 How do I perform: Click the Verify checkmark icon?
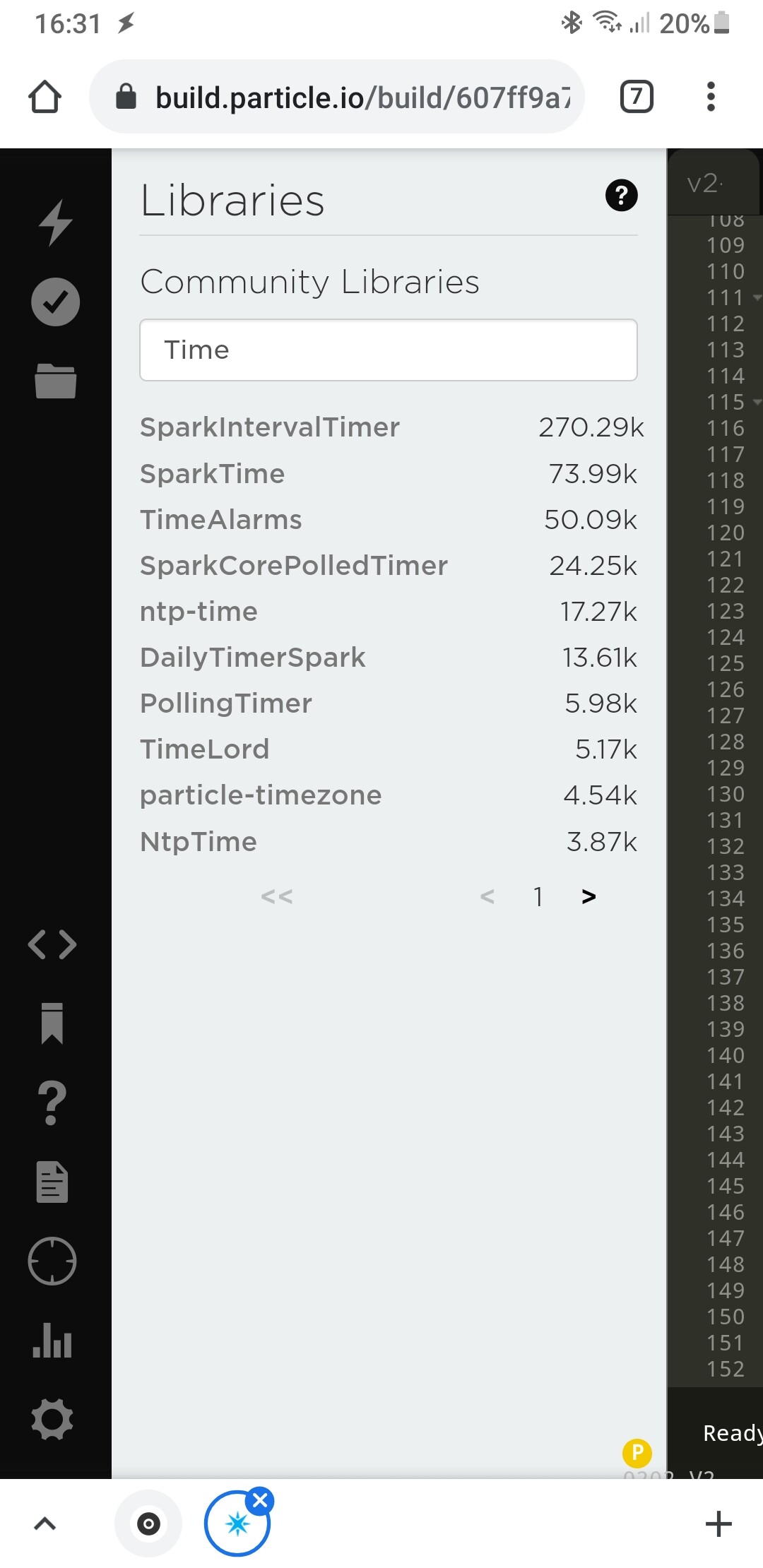55,302
